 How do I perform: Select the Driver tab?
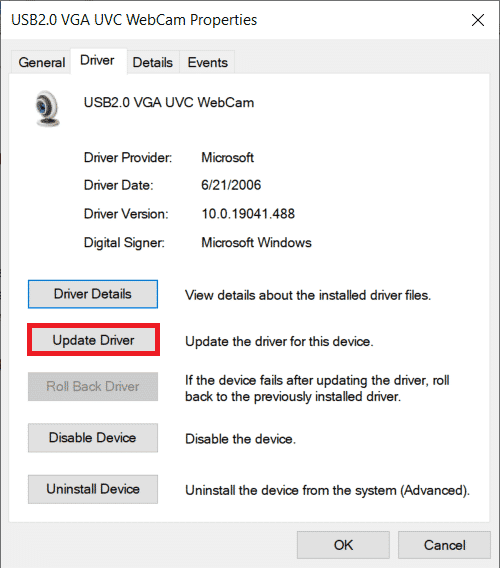pos(97,60)
